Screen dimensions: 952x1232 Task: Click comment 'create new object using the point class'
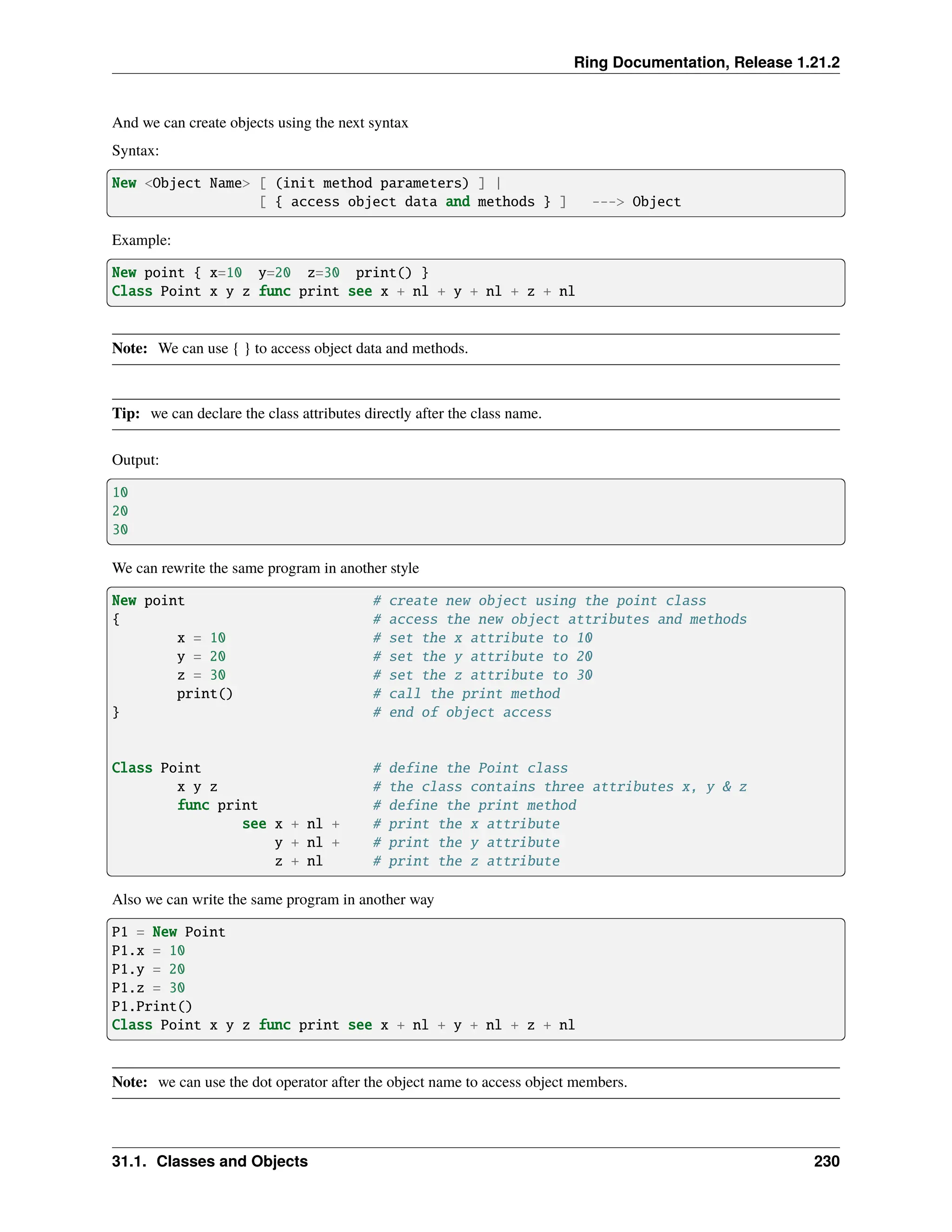point(539,601)
